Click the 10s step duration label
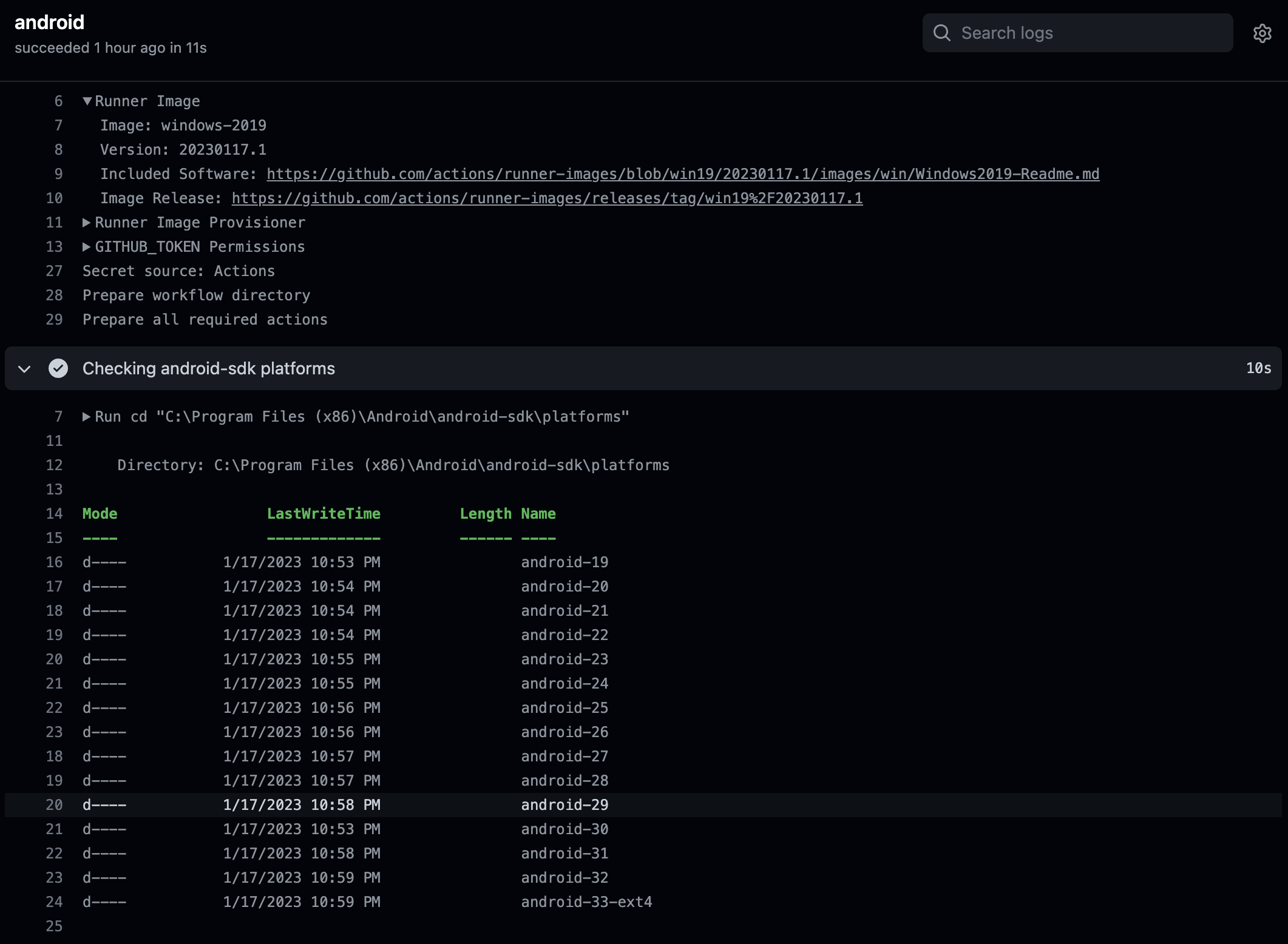This screenshot has width=1288, height=944. click(1258, 368)
